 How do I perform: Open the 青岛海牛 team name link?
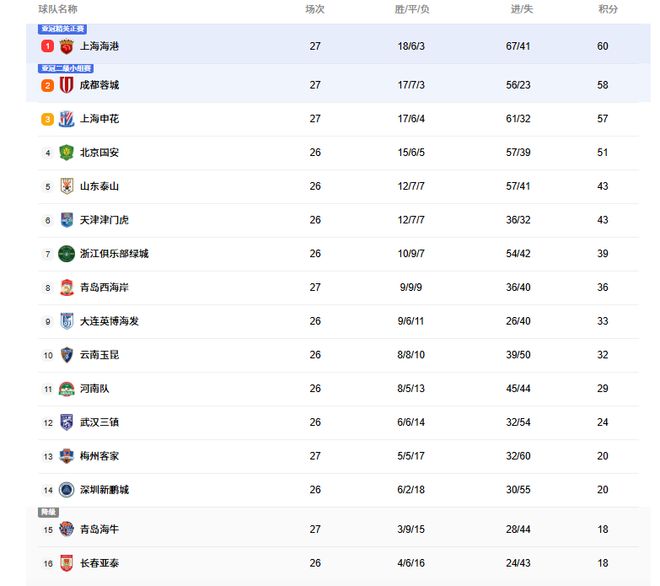(99, 529)
